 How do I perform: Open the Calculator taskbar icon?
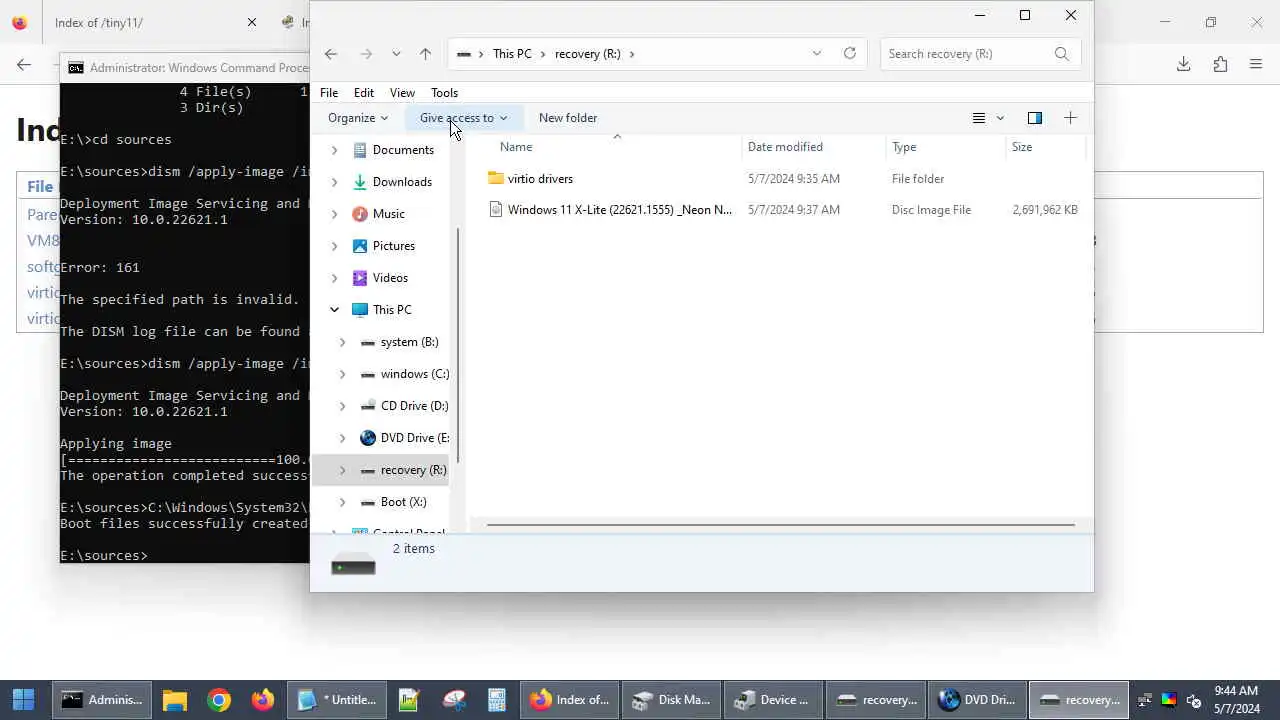(497, 700)
